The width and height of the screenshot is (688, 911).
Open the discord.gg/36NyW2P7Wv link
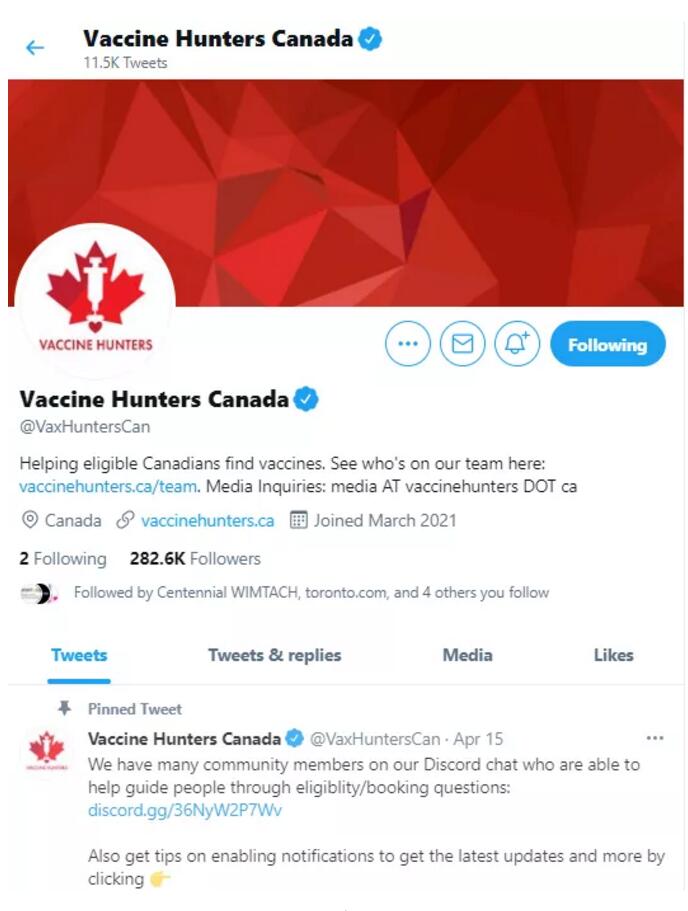185,810
